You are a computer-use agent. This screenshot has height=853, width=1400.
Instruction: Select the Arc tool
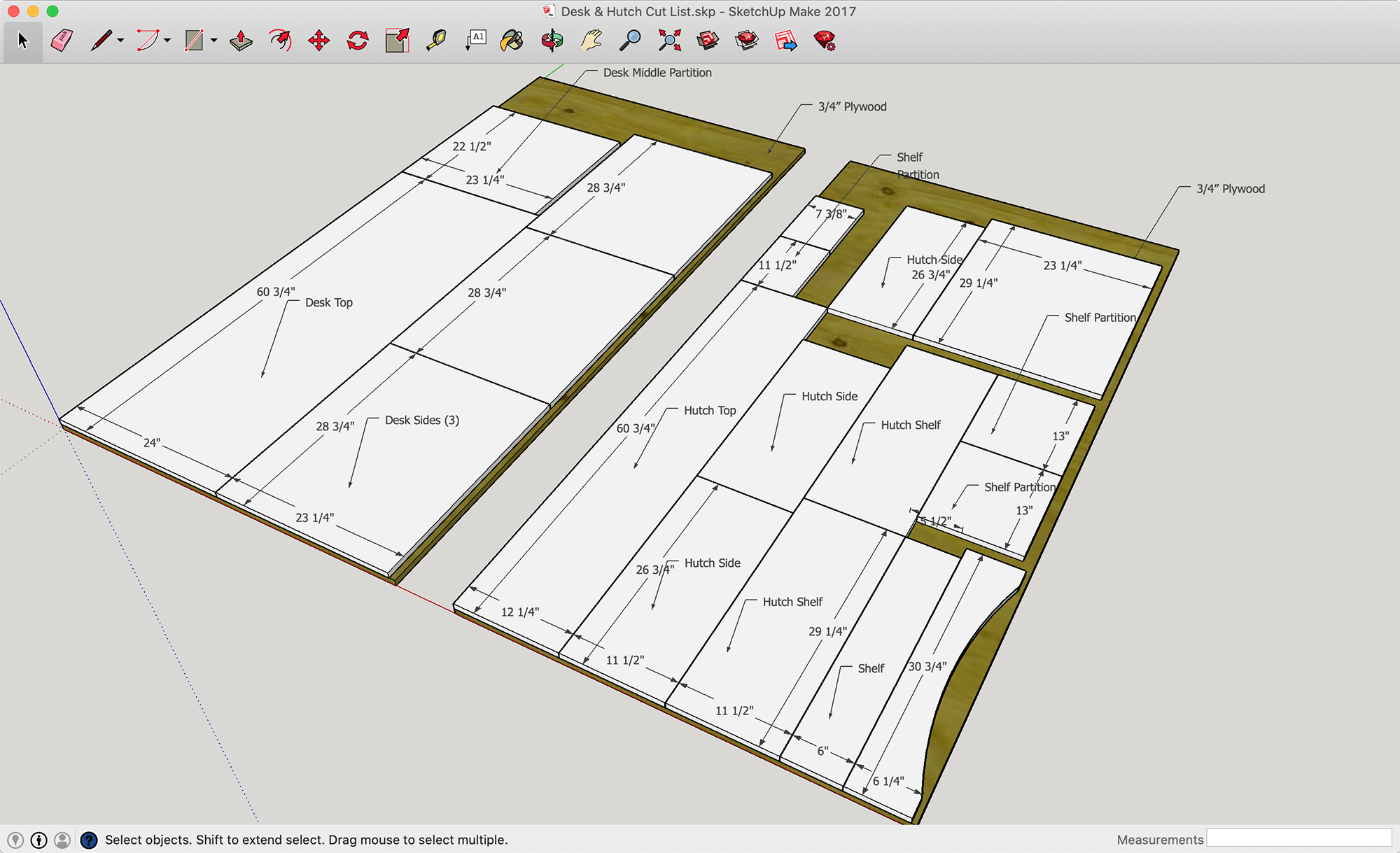[147, 41]
